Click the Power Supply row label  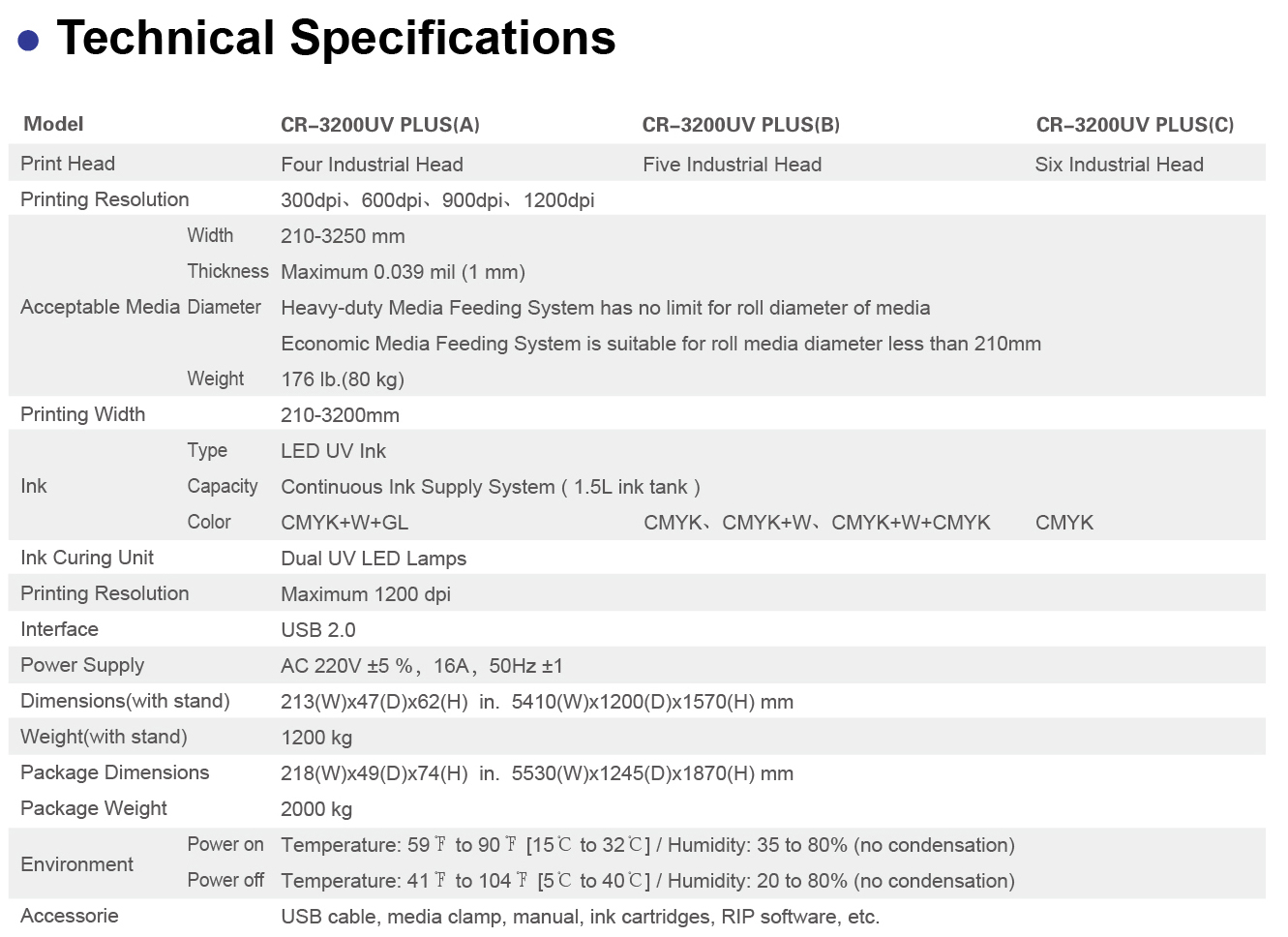coord(82,665)
